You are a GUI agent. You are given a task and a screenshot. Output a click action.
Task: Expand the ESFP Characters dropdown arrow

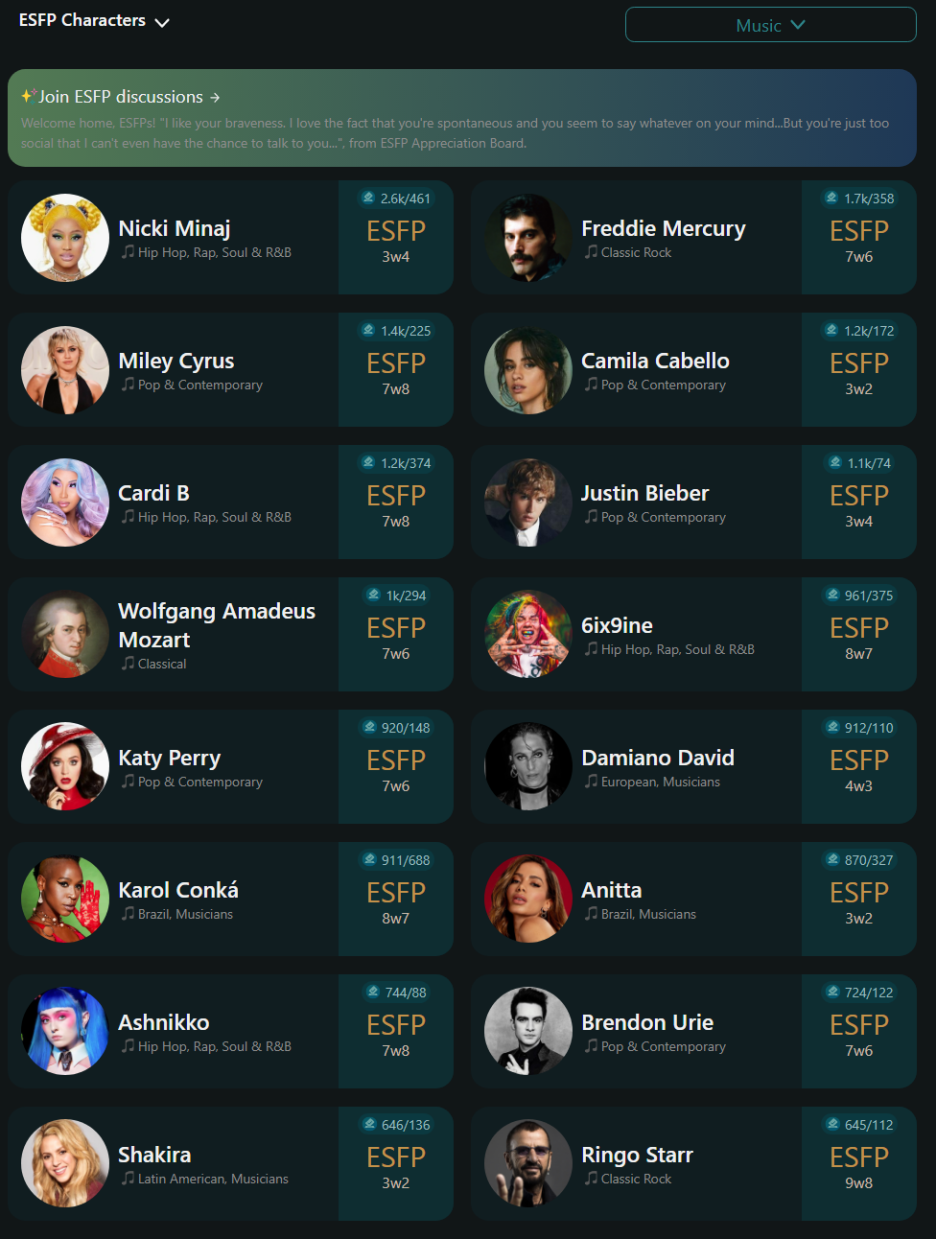point(162,22)
